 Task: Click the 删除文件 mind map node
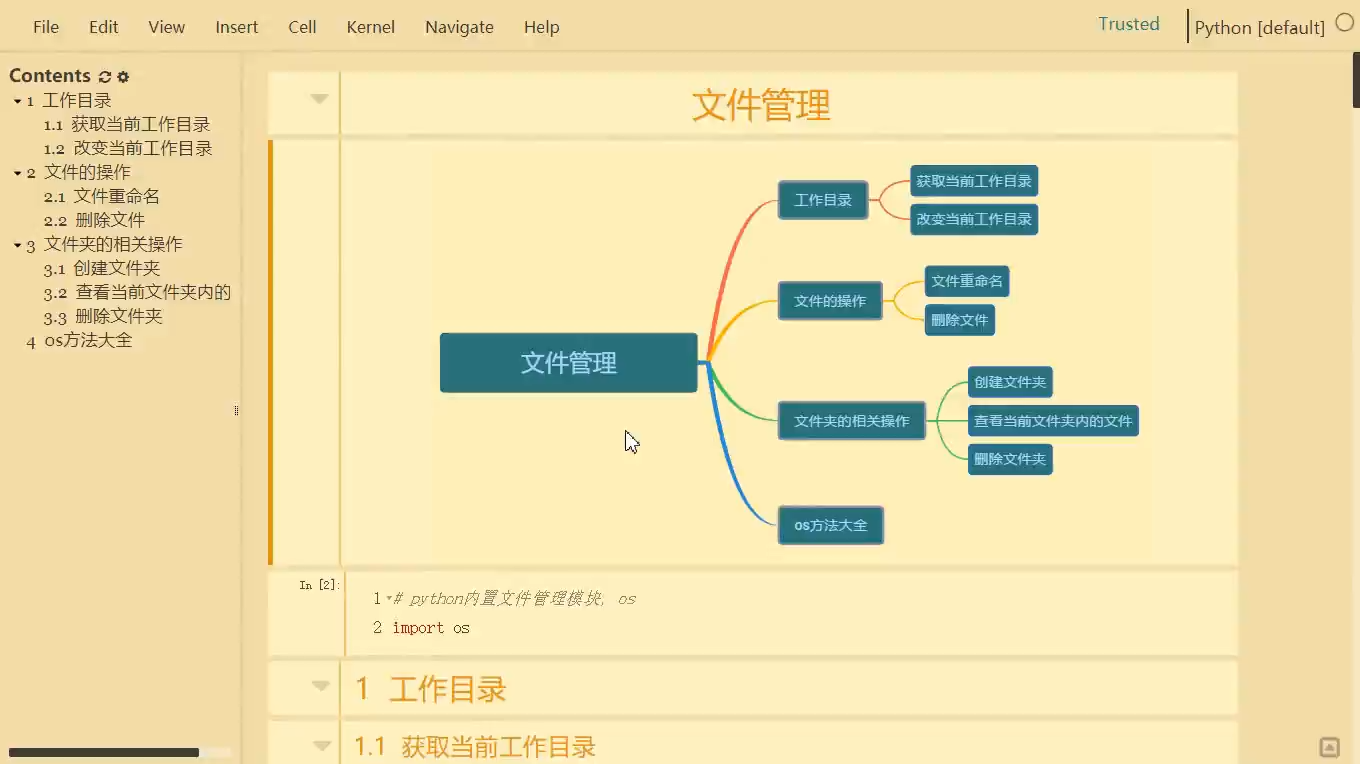[960, 320]
